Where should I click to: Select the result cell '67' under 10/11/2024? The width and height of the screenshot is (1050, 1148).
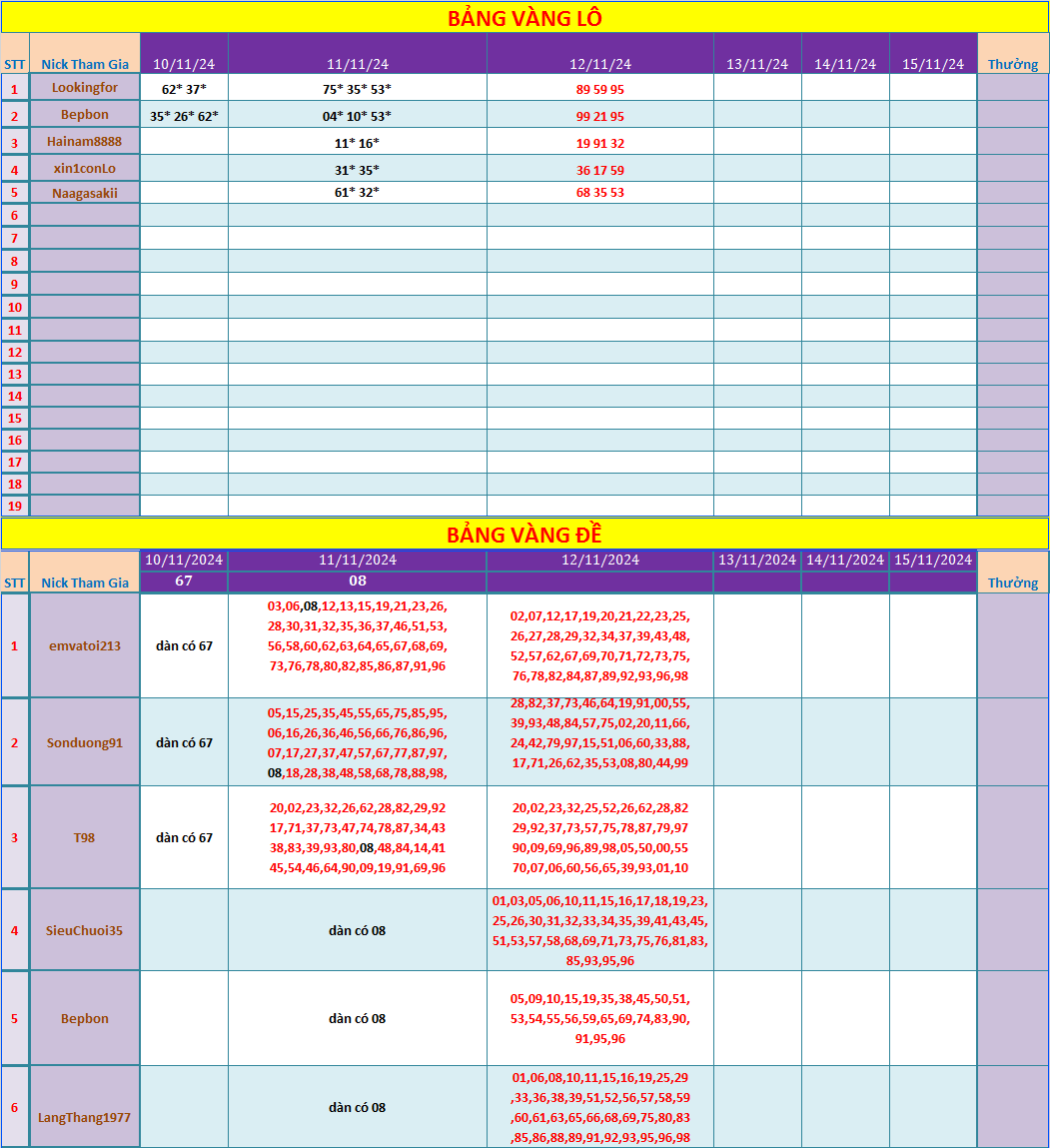(x=184, y=580)
